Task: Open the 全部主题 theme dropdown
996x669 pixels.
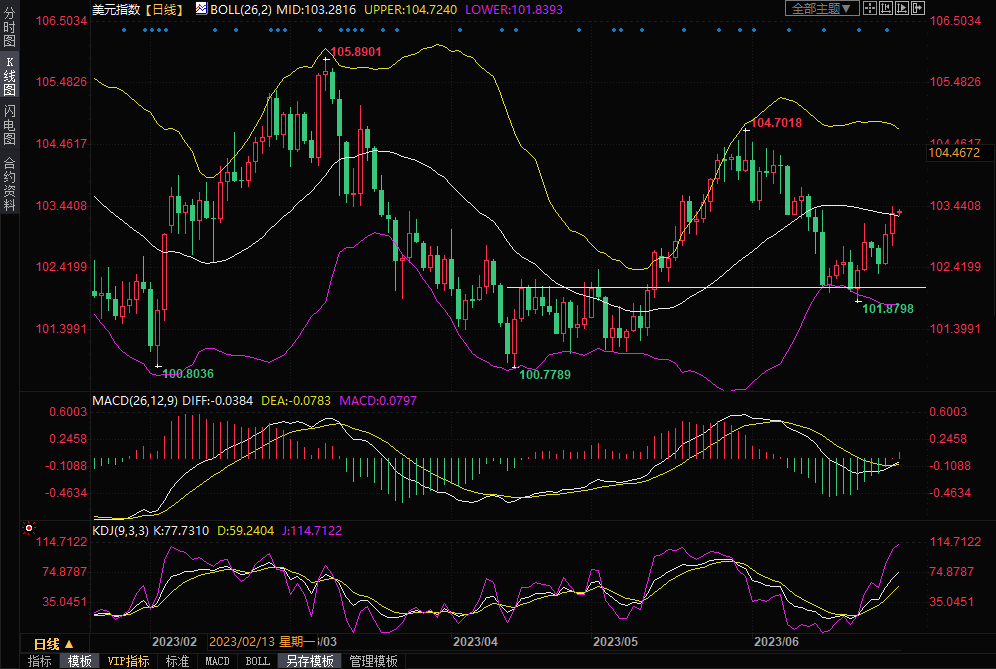Action: pyautogui.click(x=821, y=8)
